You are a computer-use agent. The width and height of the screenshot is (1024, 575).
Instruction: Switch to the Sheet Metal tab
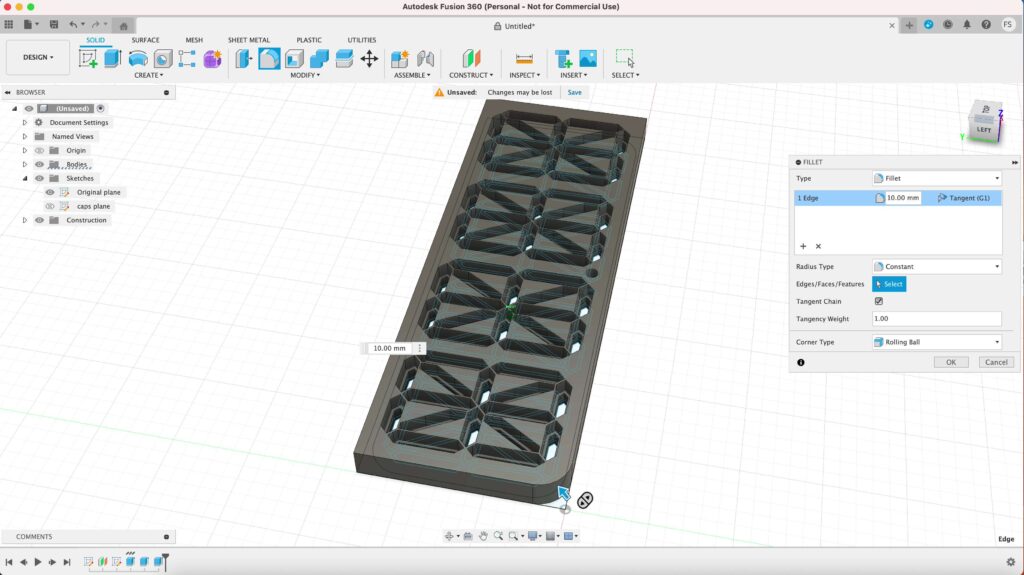click(249, 40)
